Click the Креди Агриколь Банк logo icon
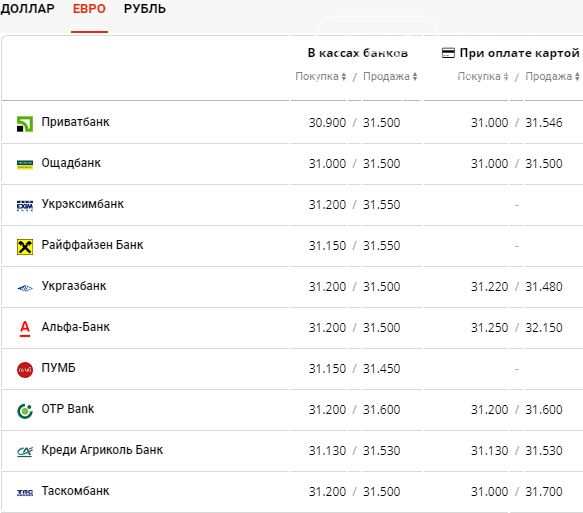583x513 pixels. pyautogui.click(x=25, y=452)
